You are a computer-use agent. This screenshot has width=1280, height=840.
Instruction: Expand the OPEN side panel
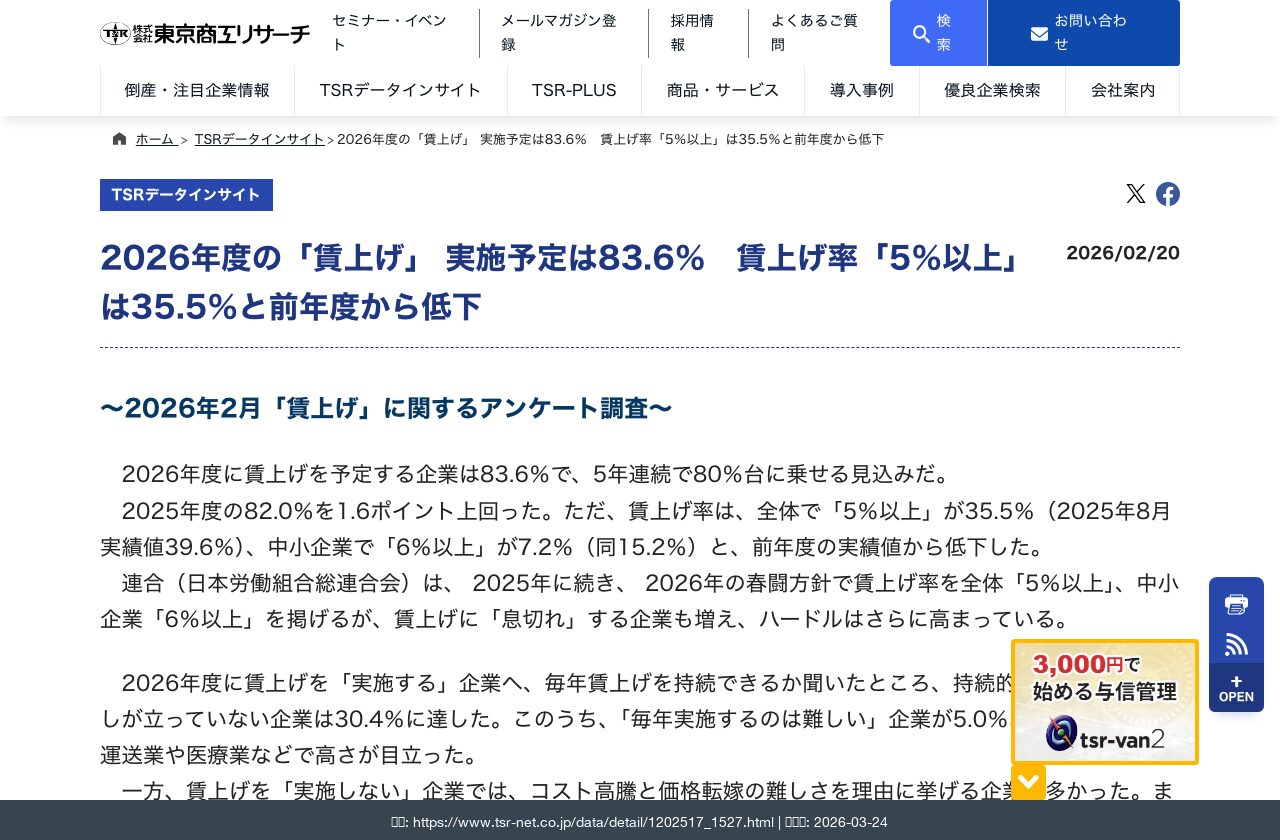click(1236, 689)
